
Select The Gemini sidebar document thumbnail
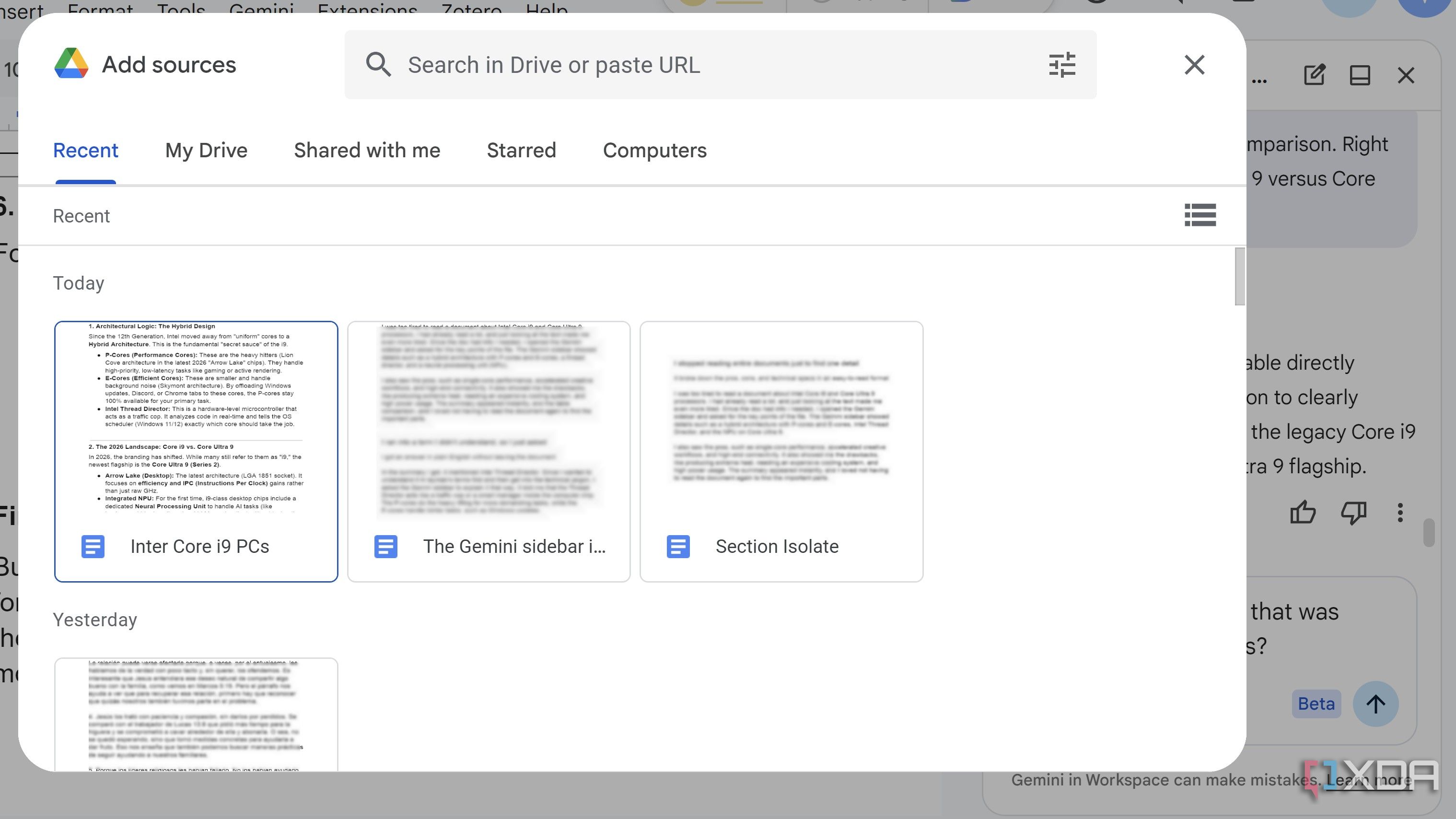click(489, 451)
